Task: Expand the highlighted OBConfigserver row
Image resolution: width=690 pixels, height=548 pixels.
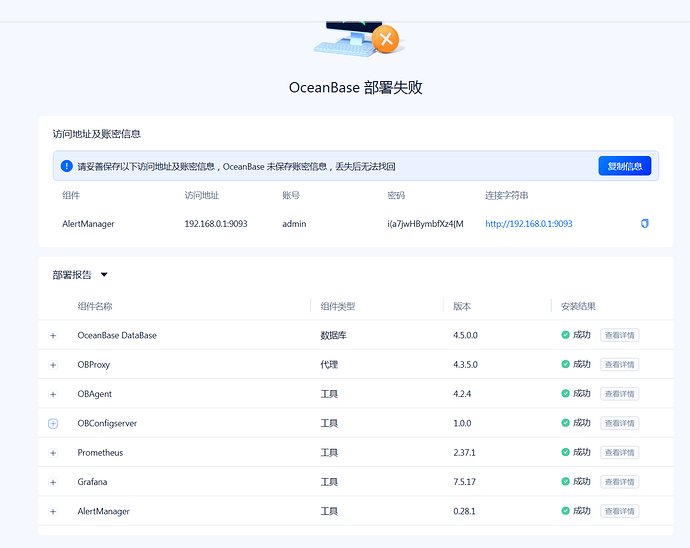Action: point(53,423)
